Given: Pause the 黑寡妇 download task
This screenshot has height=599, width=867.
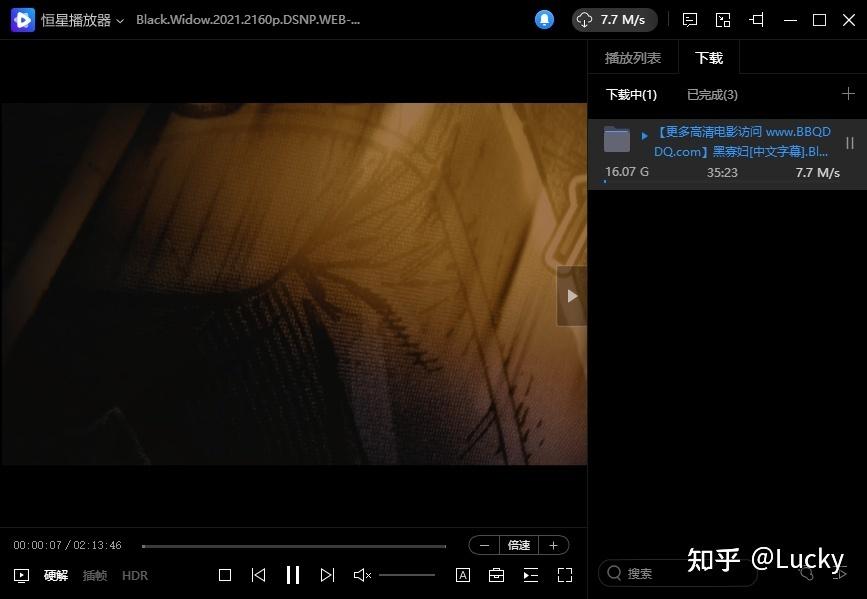Looking at the screenshot, I should (x=850, y=143).
